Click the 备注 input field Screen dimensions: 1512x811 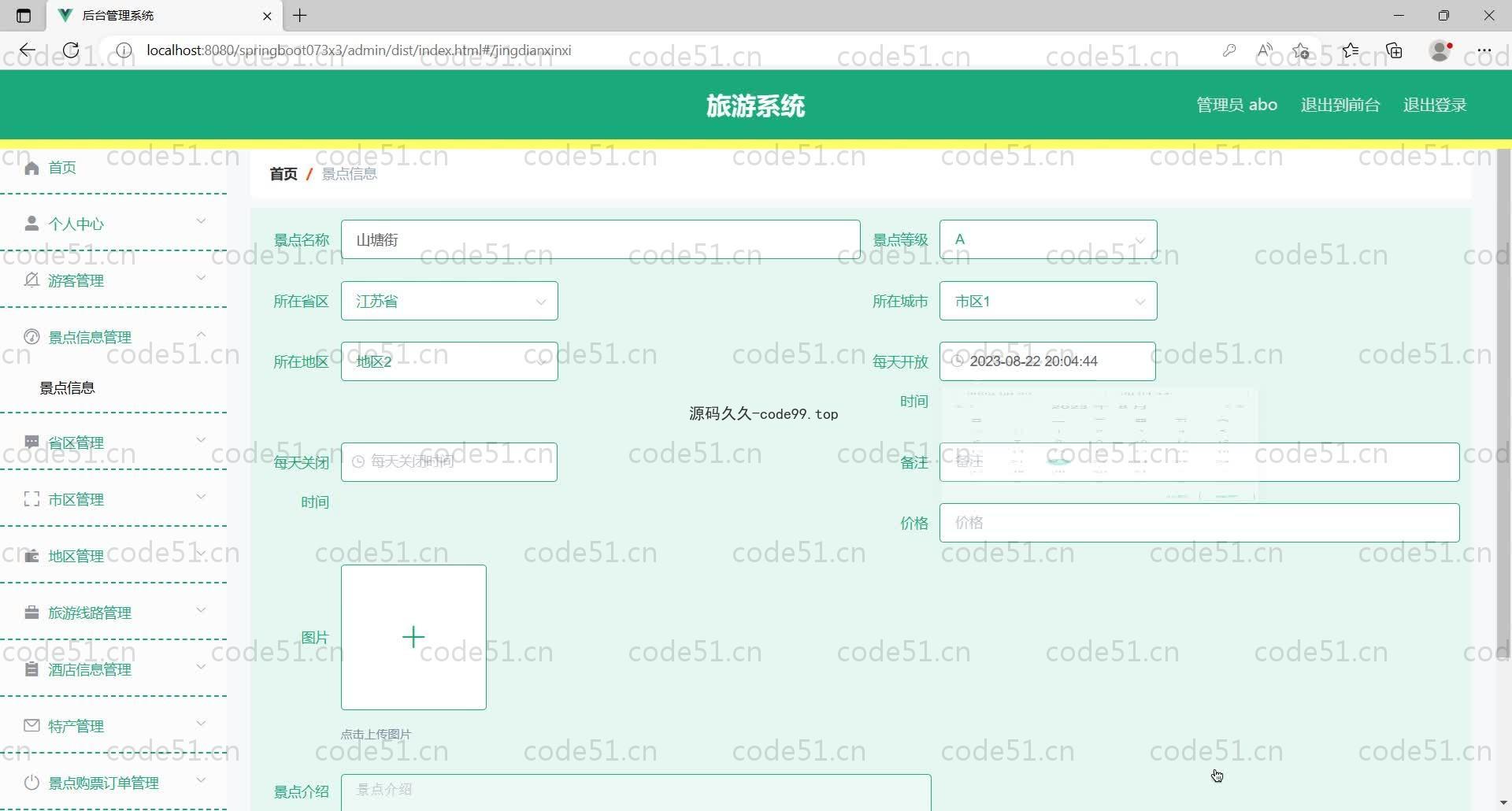click(x=1199, y=462)
